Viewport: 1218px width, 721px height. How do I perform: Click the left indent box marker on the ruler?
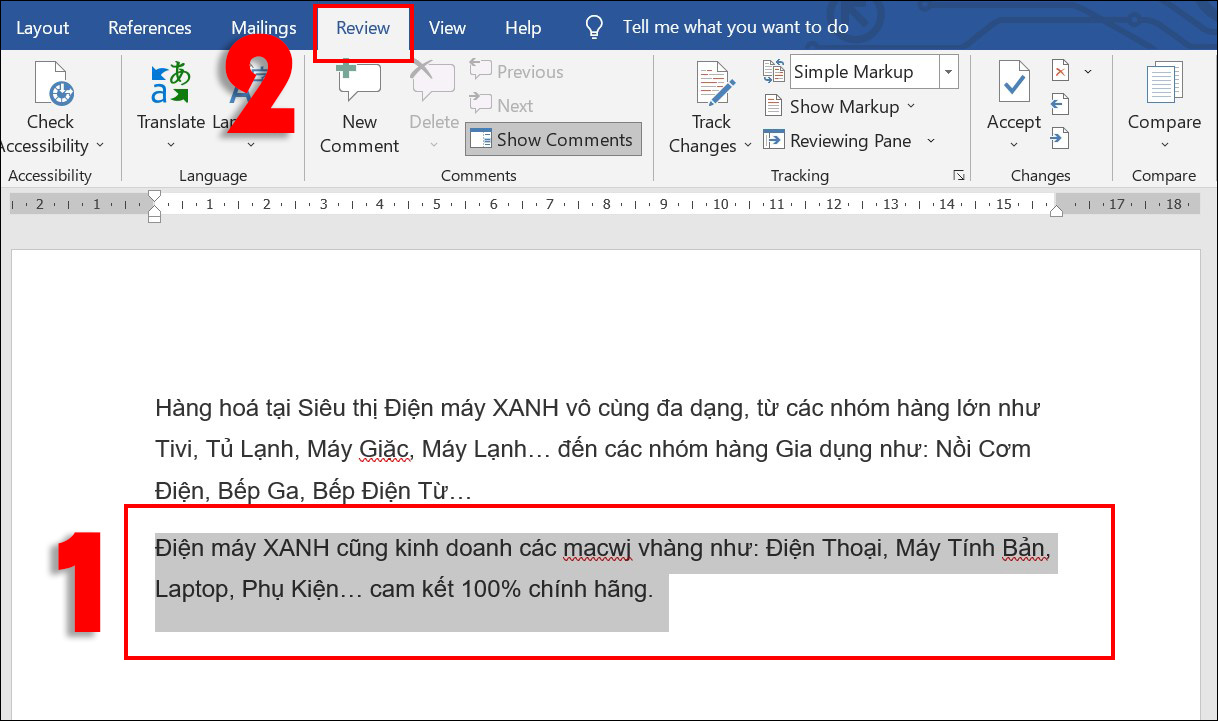(154, 218)
